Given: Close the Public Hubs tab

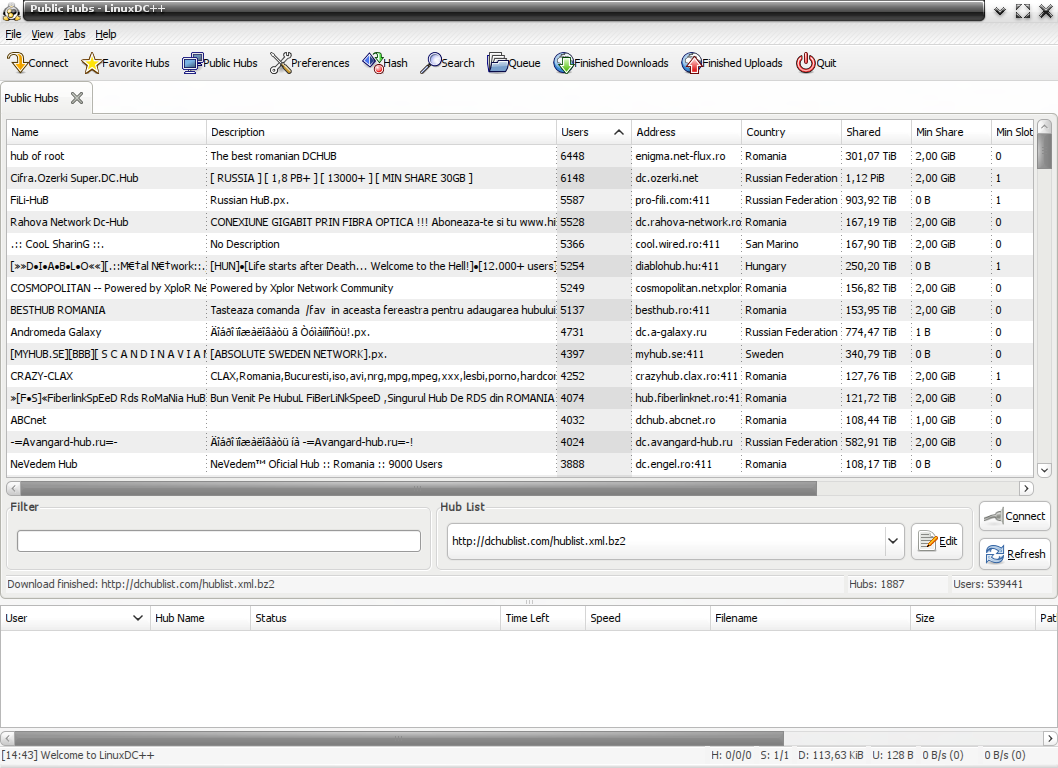Looking at the screenshot, I should tap(77, 98).
